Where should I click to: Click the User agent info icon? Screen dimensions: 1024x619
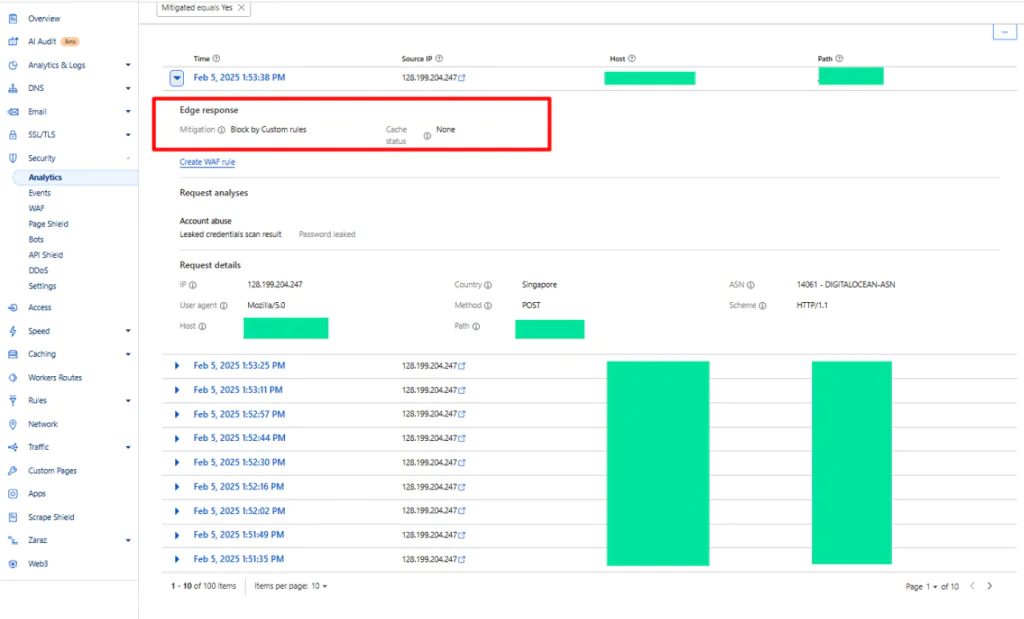coord(223,306)
